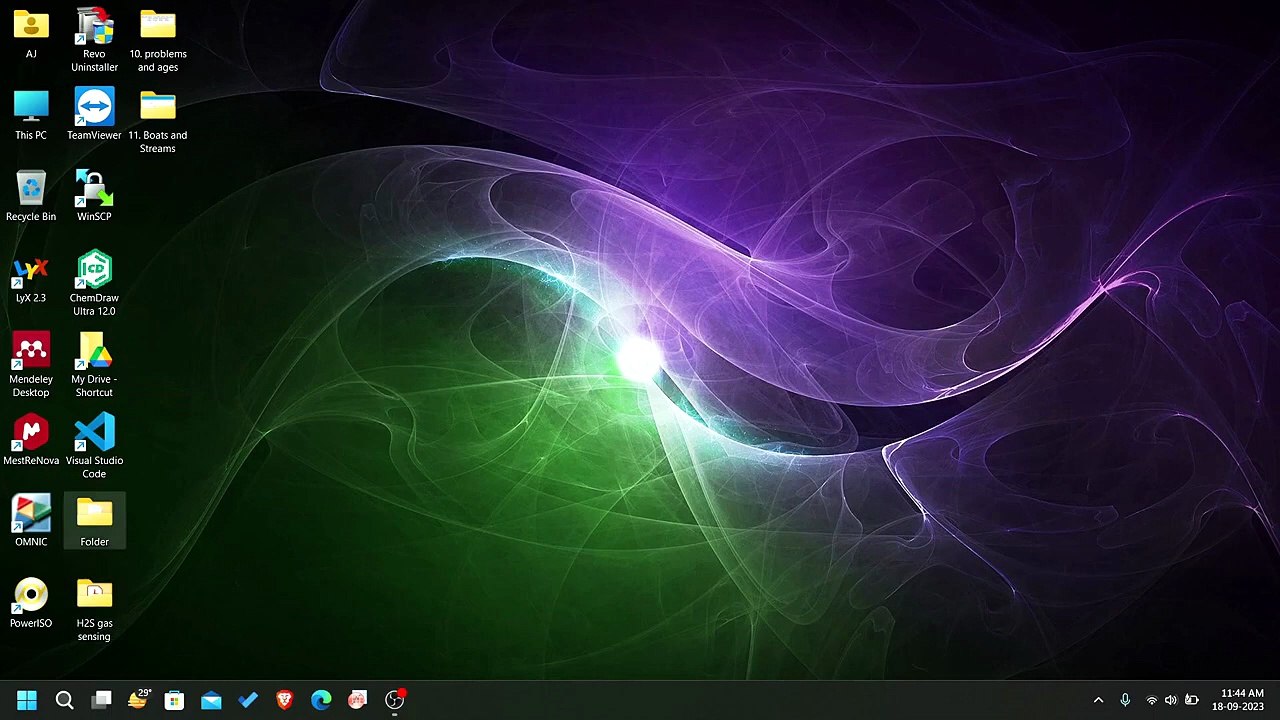Expand the hidden system tray icons
Screen dimensions: 1280x720
1098,700
